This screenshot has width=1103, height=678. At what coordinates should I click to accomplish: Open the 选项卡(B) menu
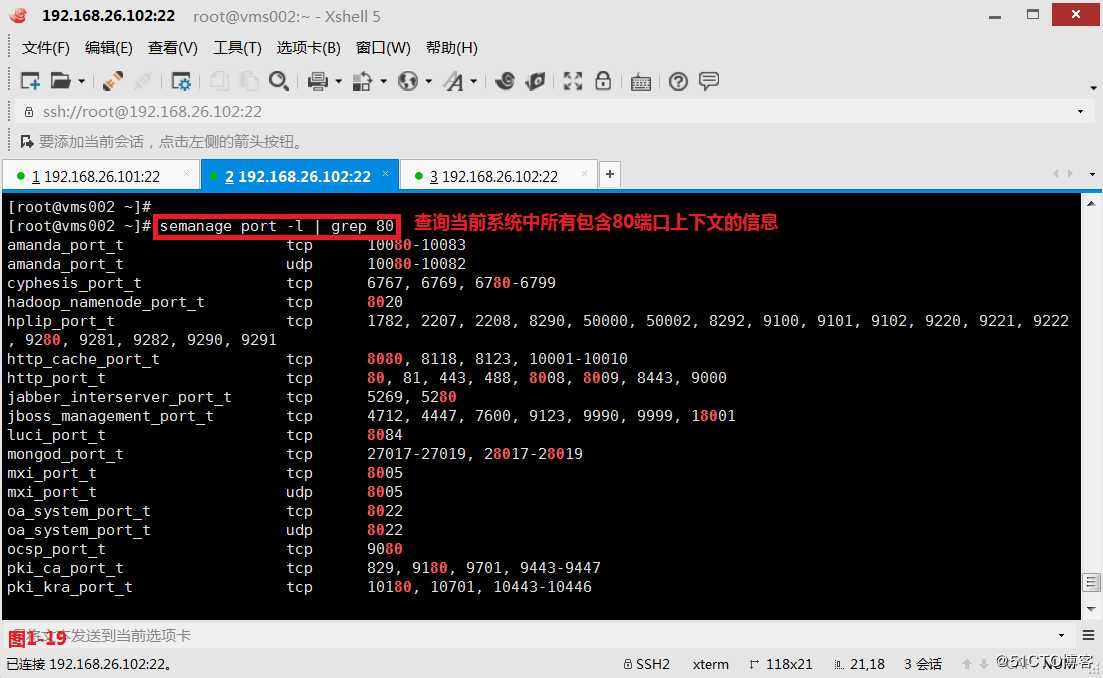tap(308, 48)
